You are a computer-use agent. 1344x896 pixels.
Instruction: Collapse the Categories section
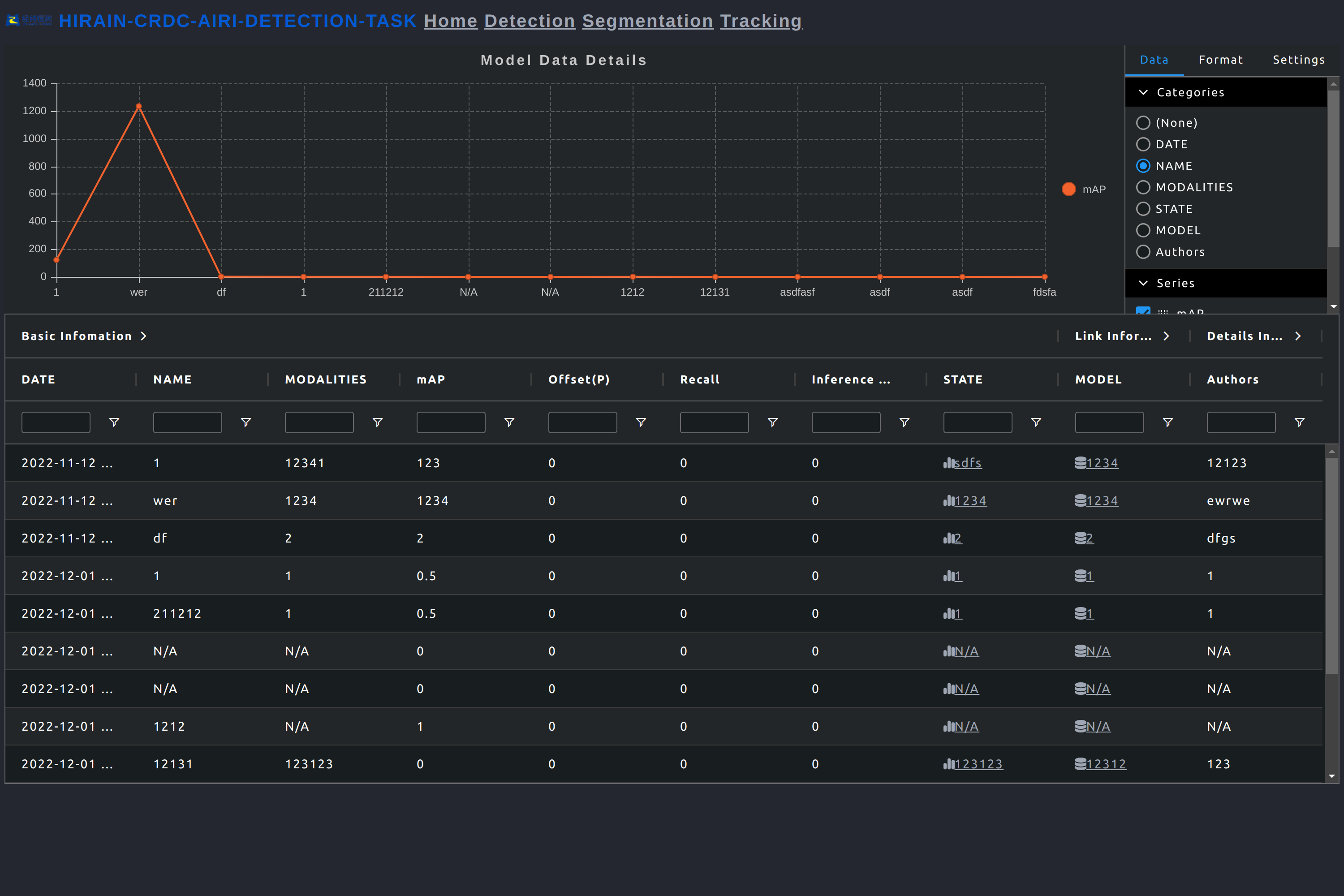pos(1143,93)
